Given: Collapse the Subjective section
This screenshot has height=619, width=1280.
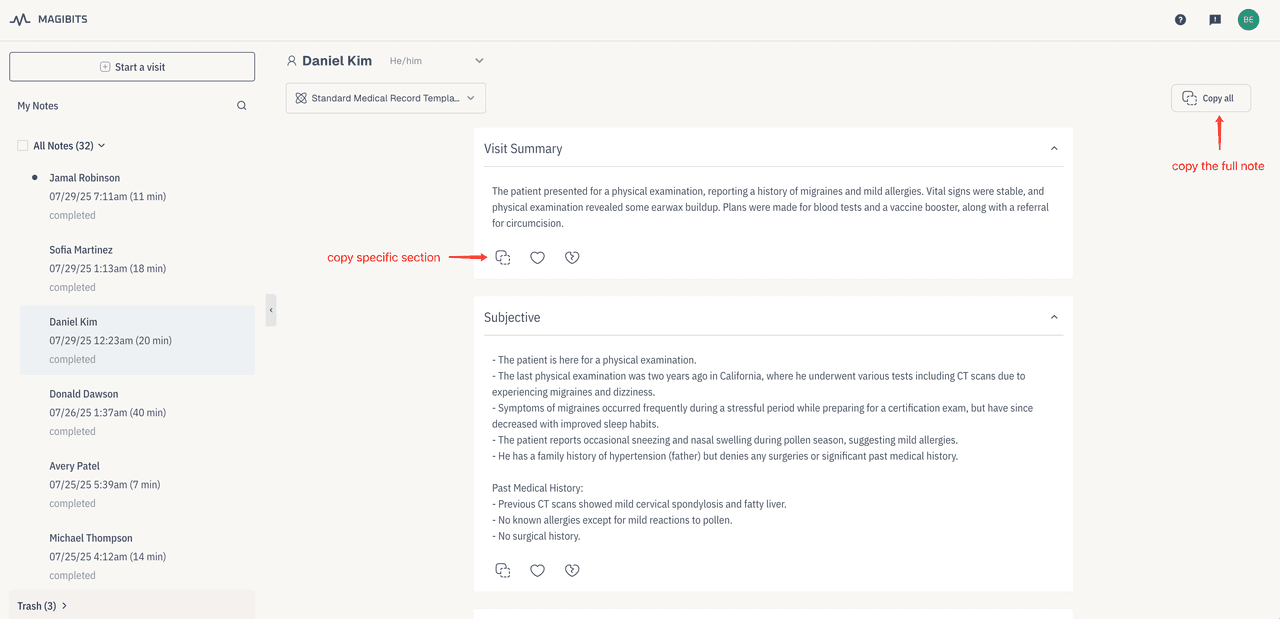Looking at the screenshot, I should pos(1053,318).
